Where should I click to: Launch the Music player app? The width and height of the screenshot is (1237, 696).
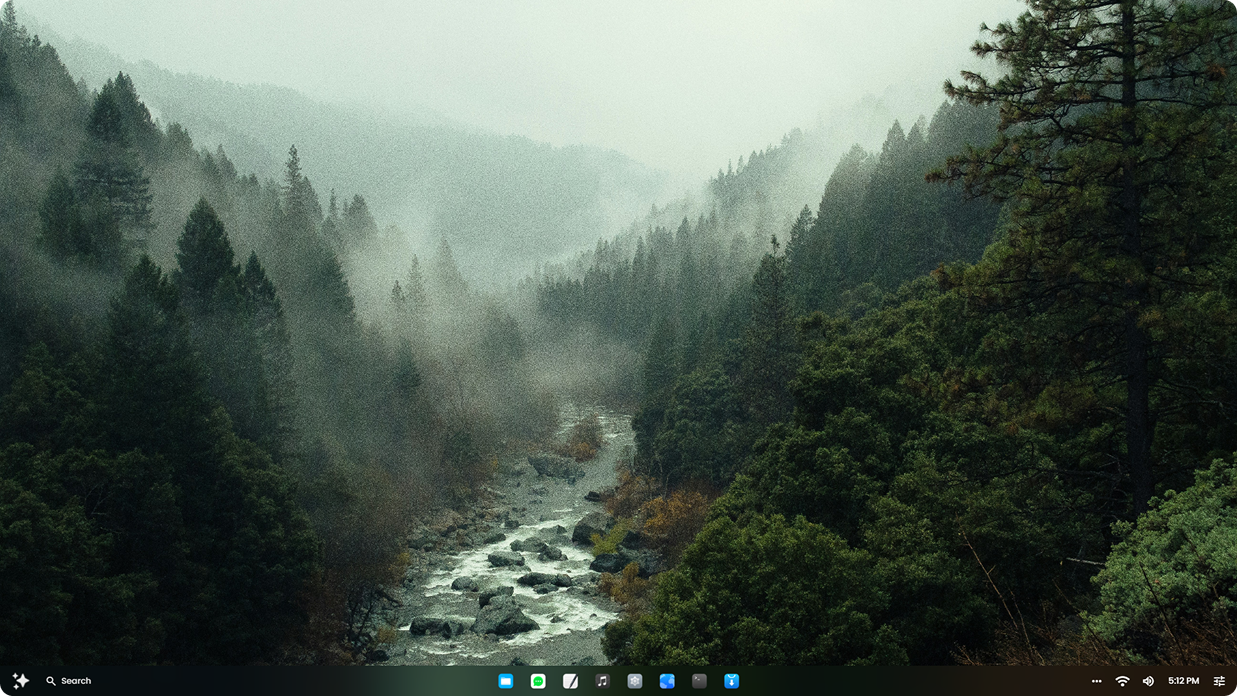602,681
